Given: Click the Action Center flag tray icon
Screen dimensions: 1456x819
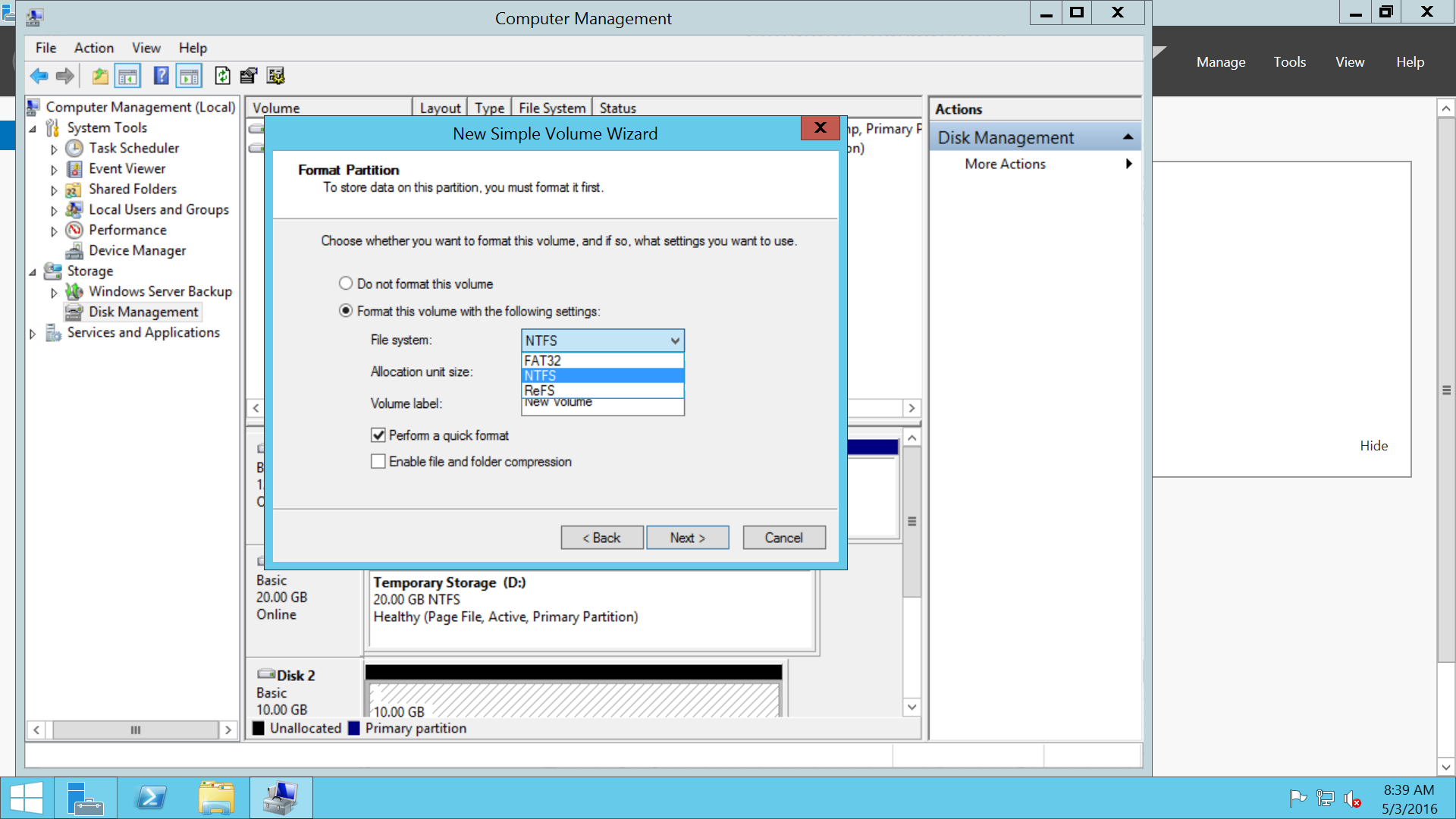Looking at the screenshot, I should (1298, 798).
